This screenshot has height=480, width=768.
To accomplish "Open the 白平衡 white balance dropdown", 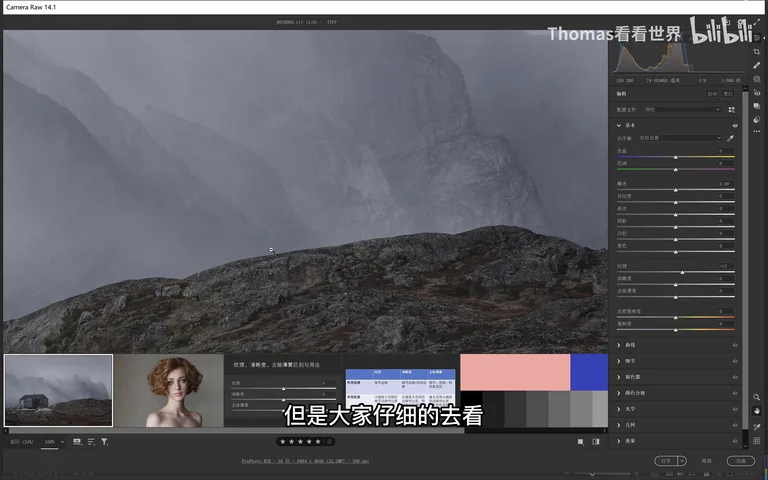I will click(679, 138).
